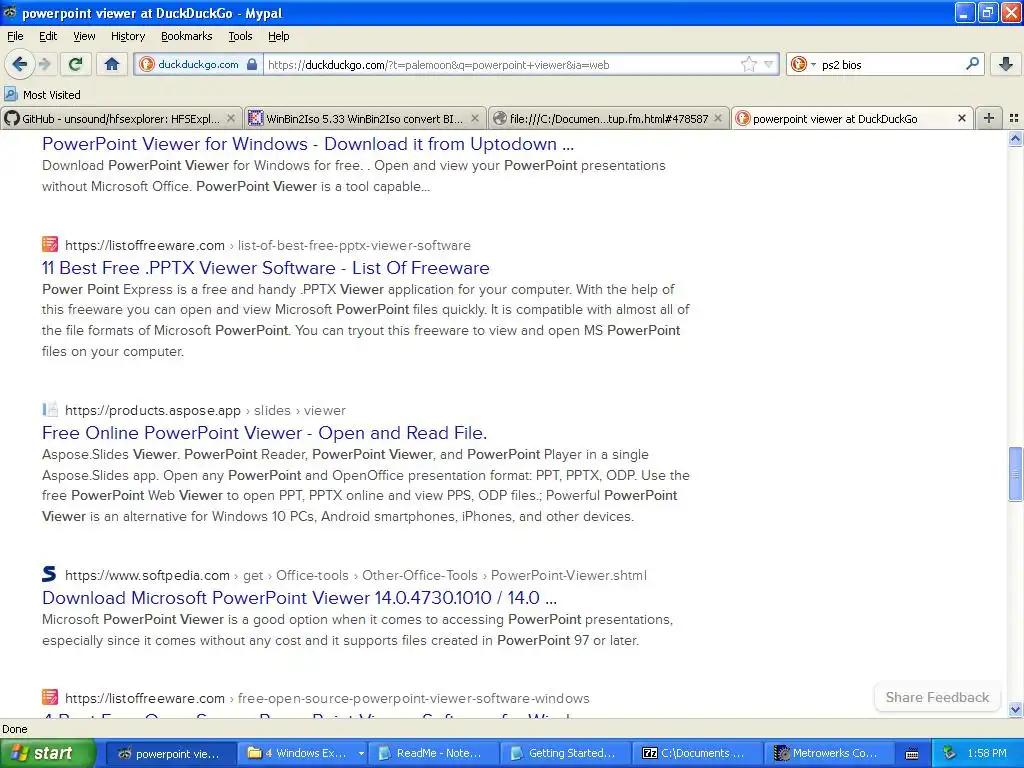Open PowerPoint Viewer for Windows Uptodown result
1024x768 pixels.
coord(308,144)
